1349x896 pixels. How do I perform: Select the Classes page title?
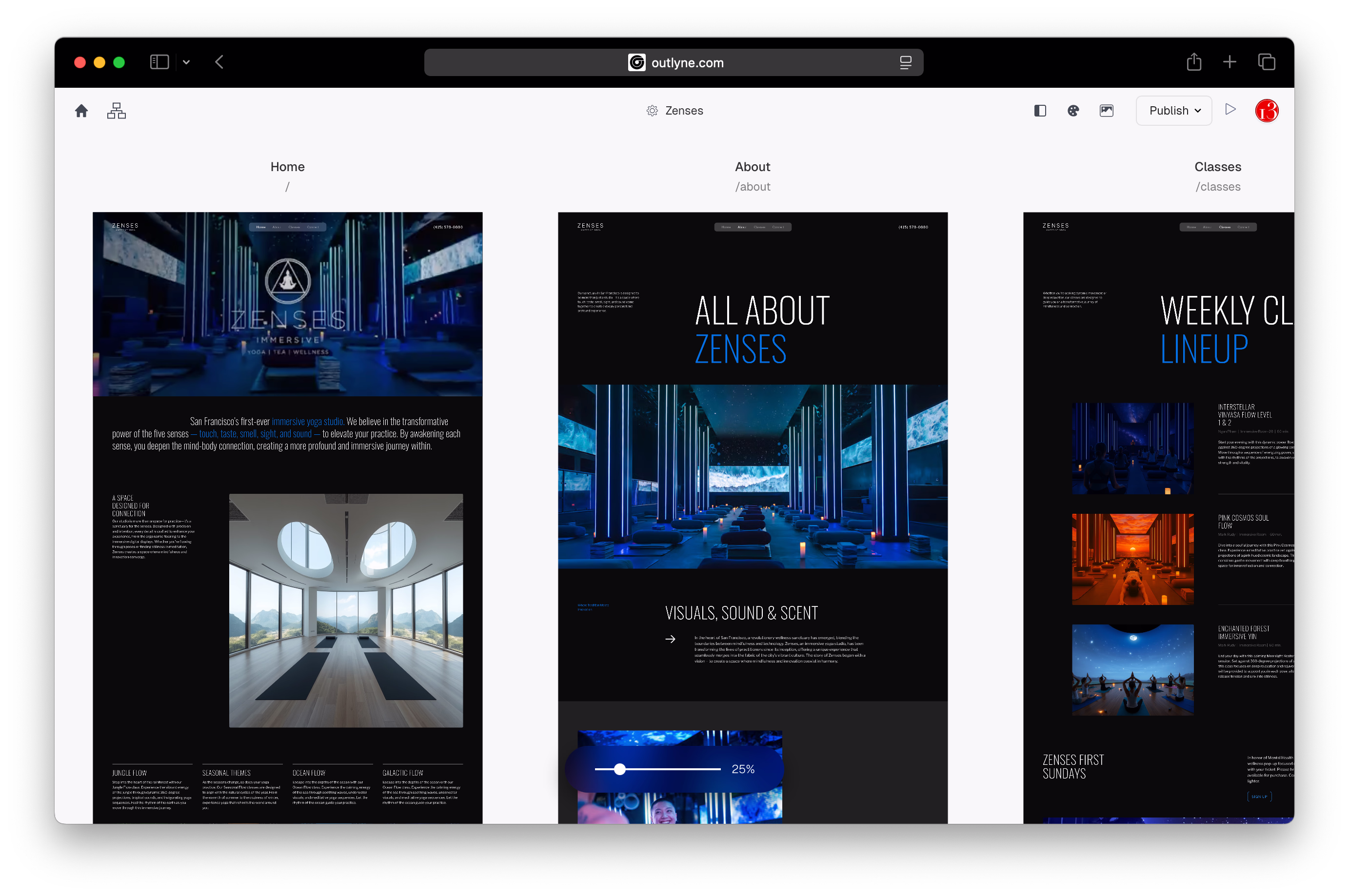click(x=1217, y=167)
